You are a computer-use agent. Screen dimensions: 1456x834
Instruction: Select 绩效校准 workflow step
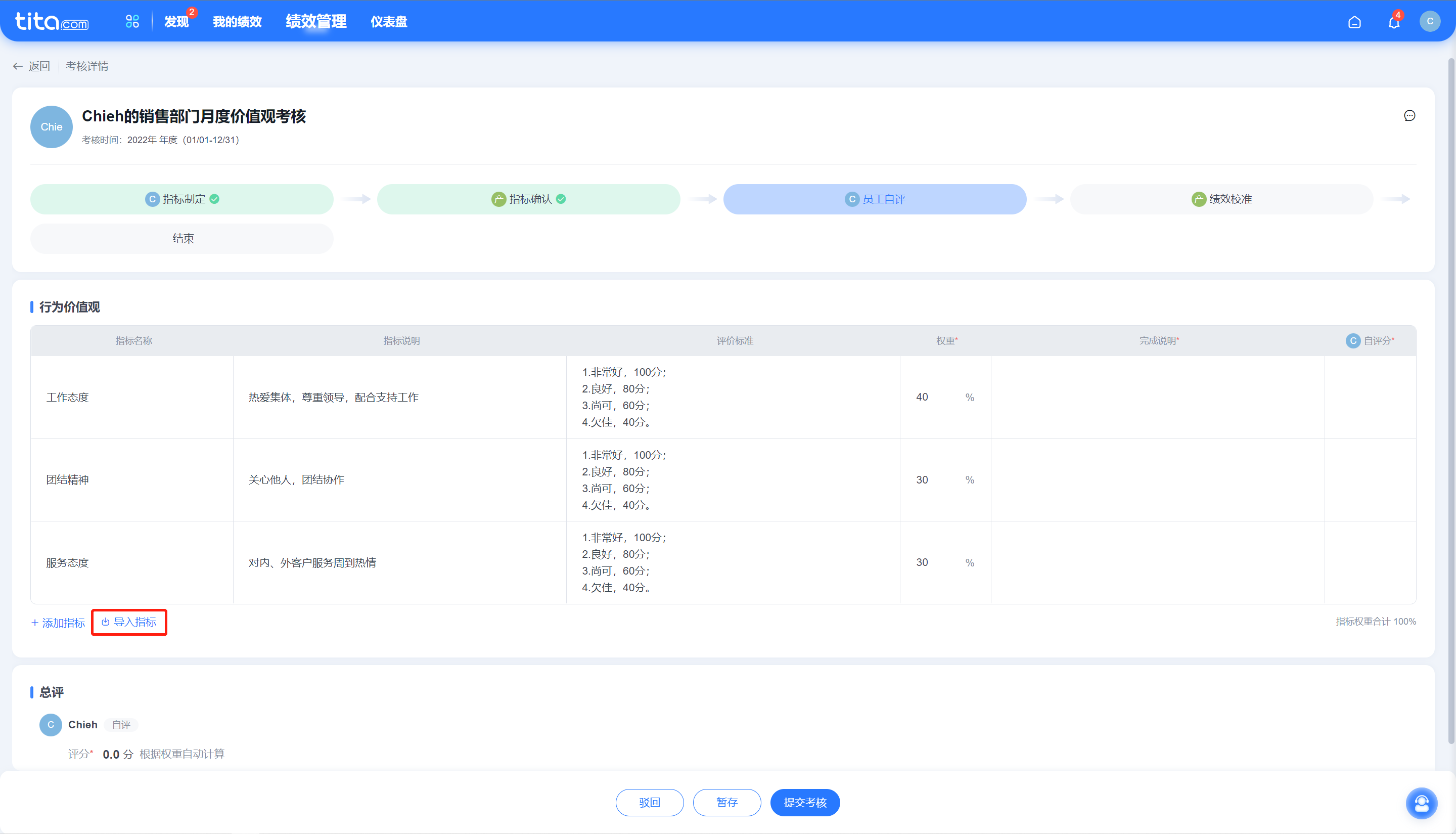click(x=1222, y=199)
